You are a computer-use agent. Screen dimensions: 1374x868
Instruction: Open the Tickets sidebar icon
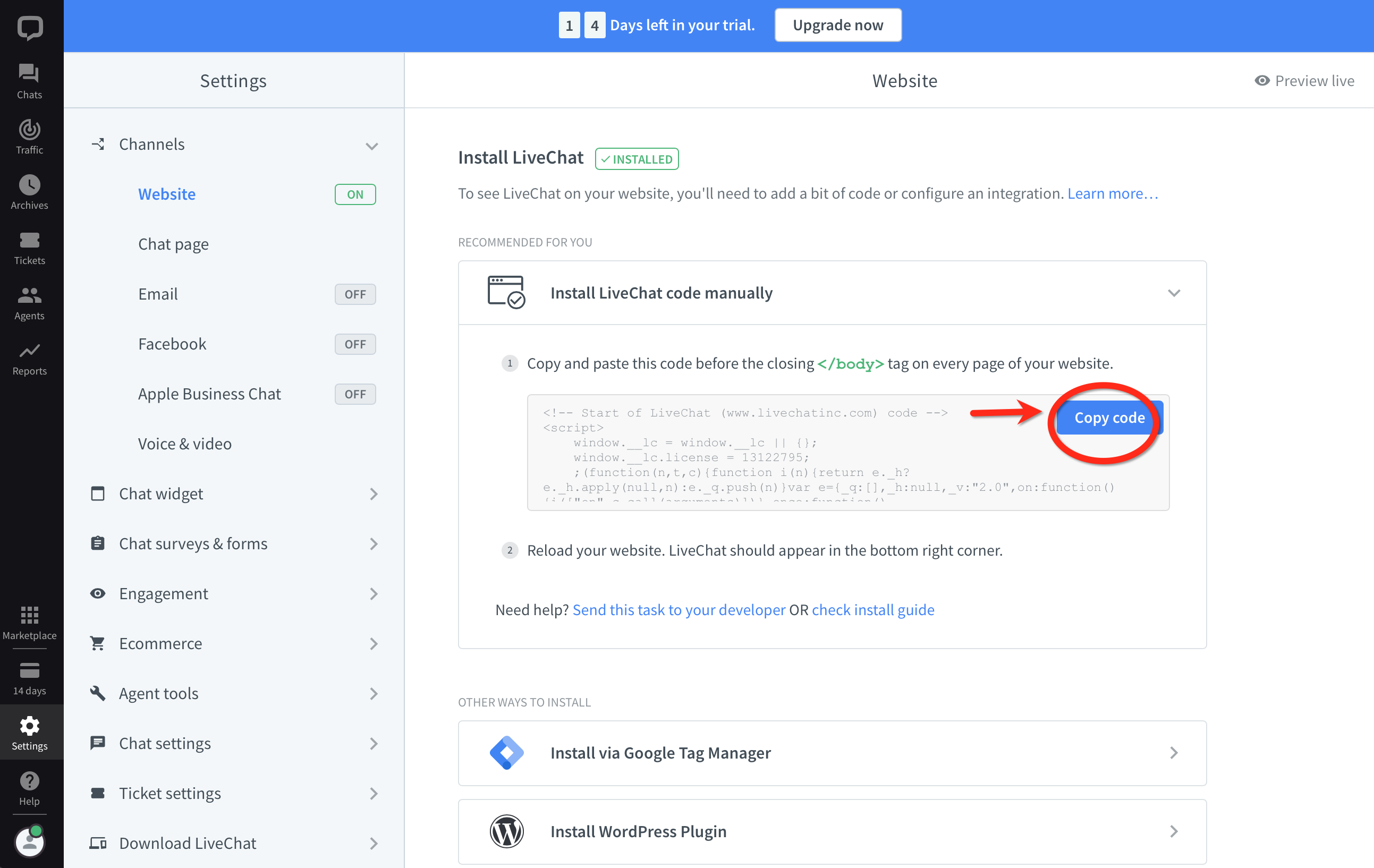click(29, 247)
